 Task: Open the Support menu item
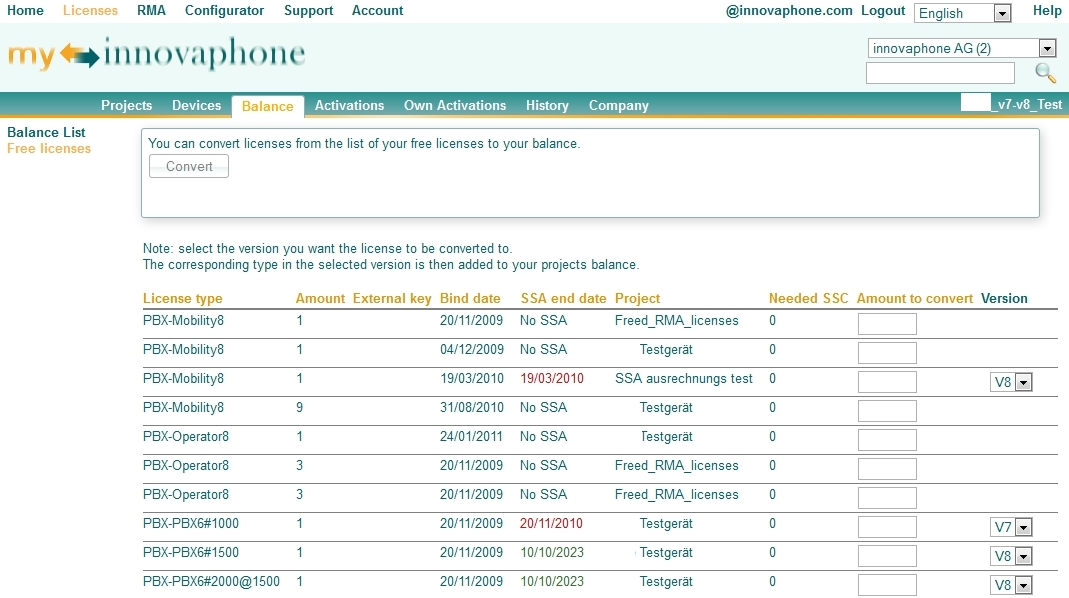(308, 10)
